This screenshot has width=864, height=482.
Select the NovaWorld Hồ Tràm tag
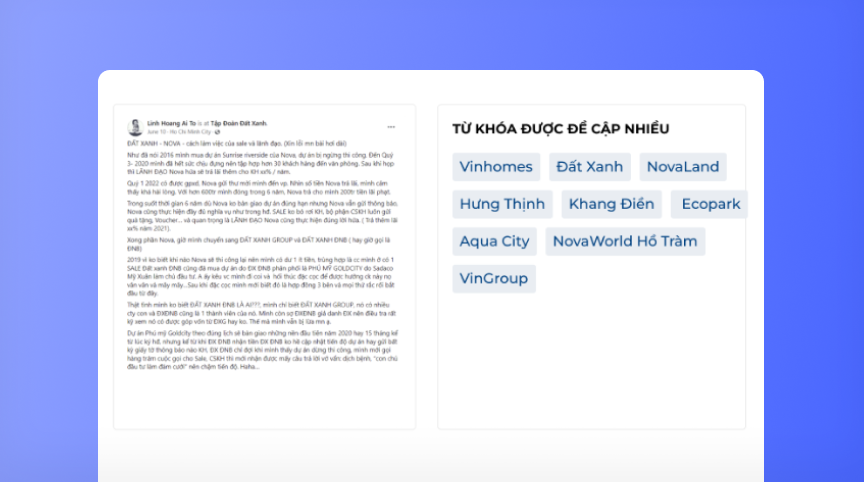[x=625, y=241]
